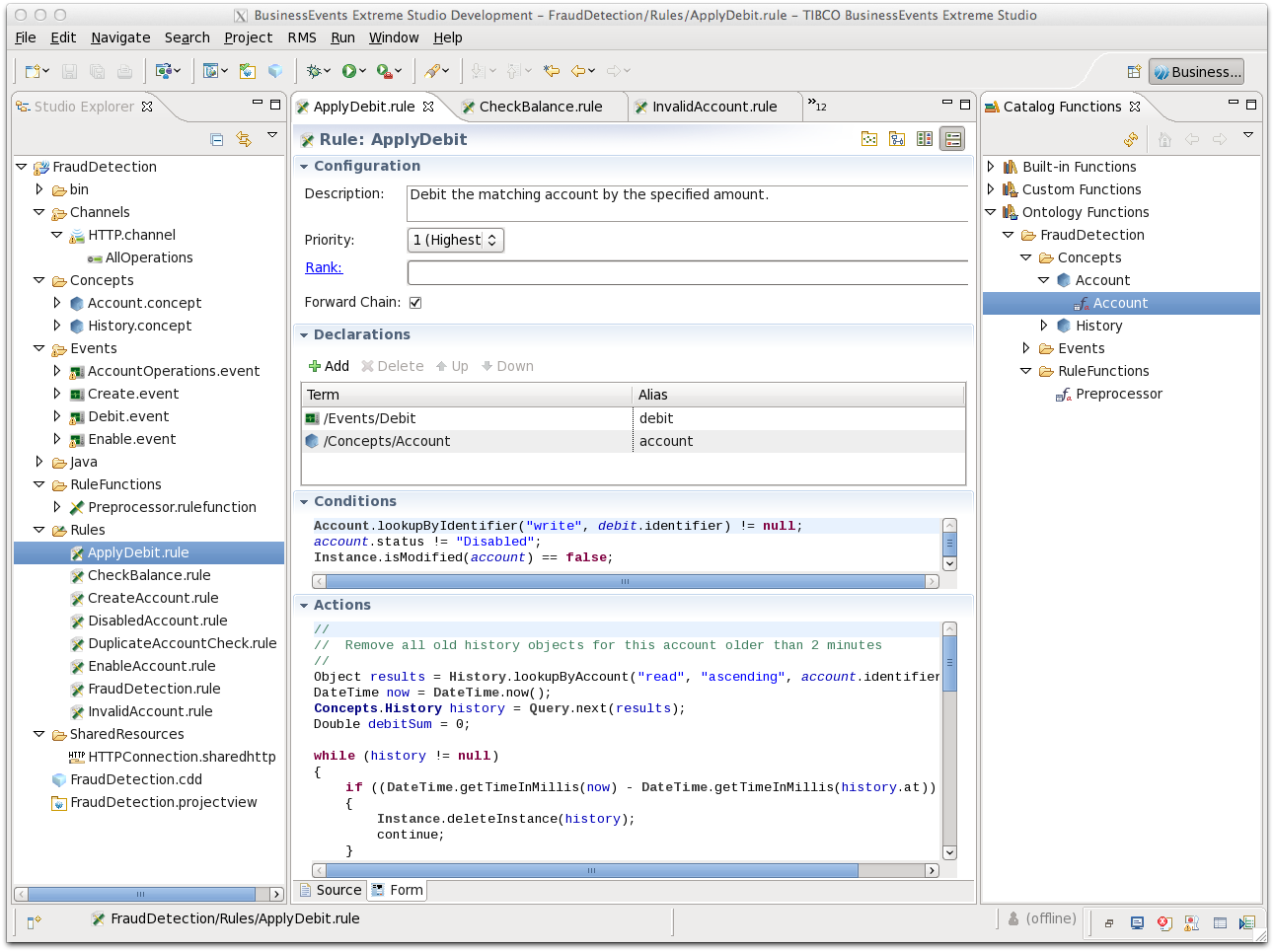Switch to the Source tab
This screenshot has height=952, width=1274.
331,890
